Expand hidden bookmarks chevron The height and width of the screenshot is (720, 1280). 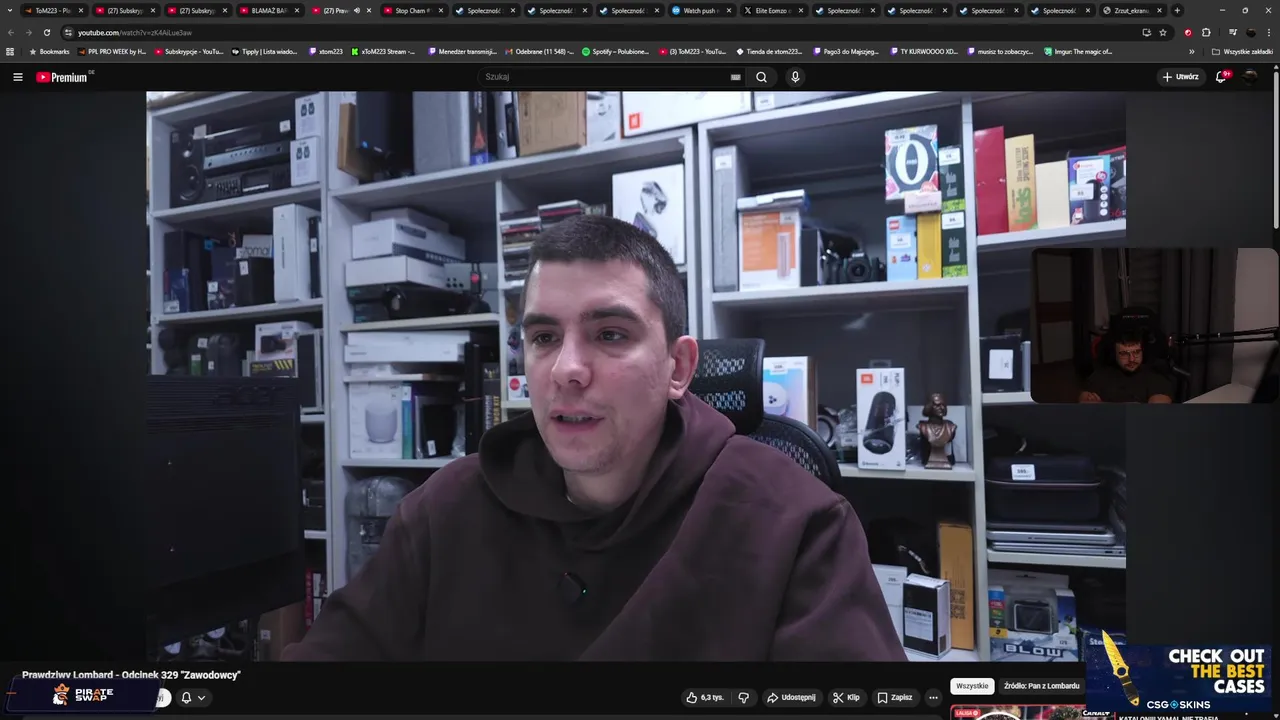click(1191, 51)
